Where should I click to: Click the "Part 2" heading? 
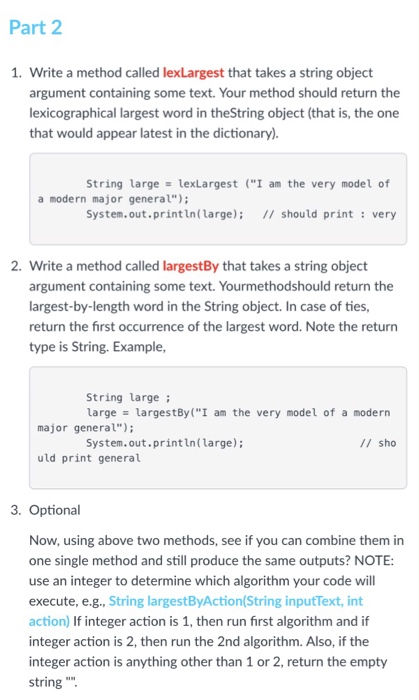[x=35, y=28]
